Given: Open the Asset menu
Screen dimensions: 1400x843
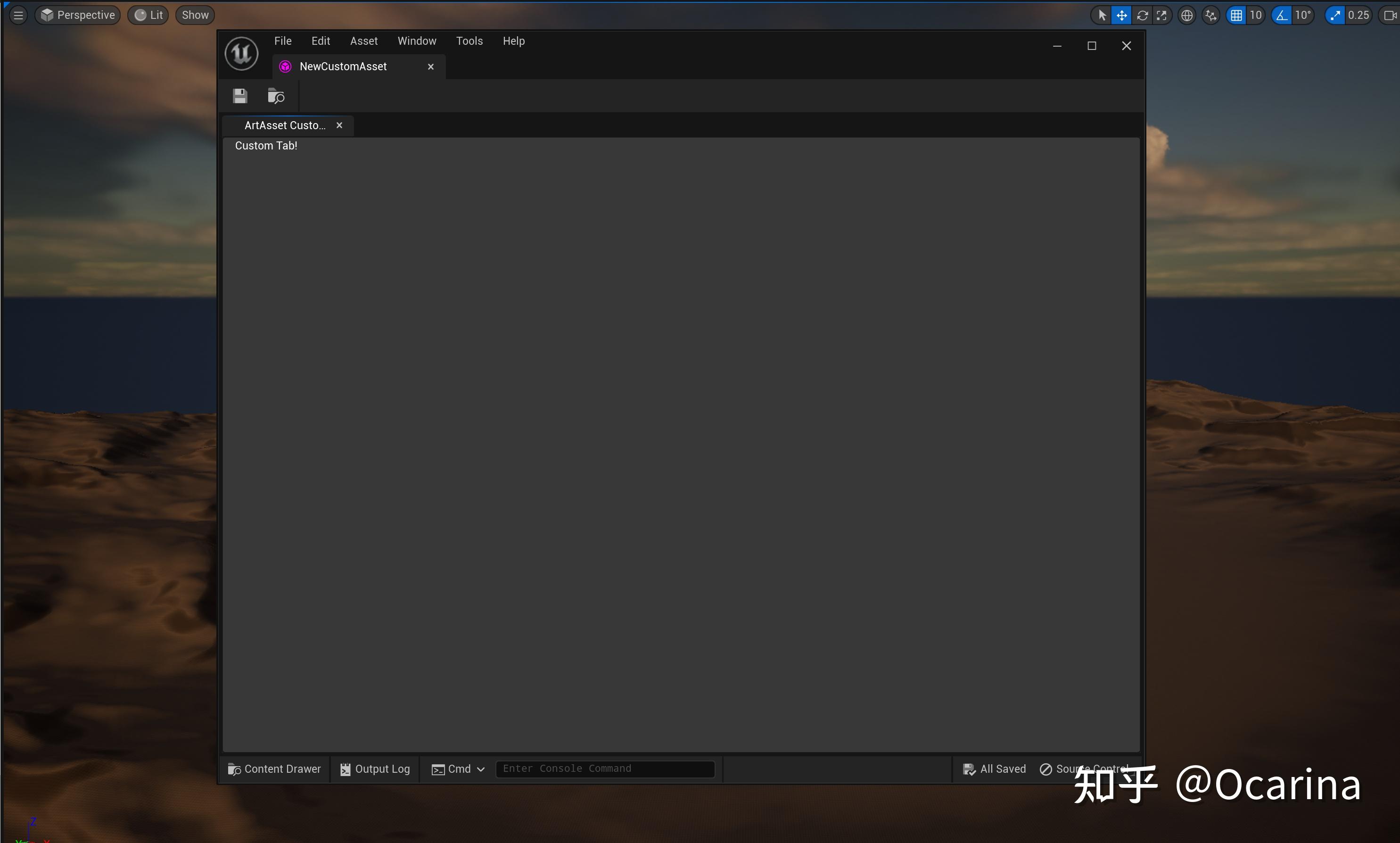Looking at the screenshot, I should pyautogui.click(x=363, y=41).
